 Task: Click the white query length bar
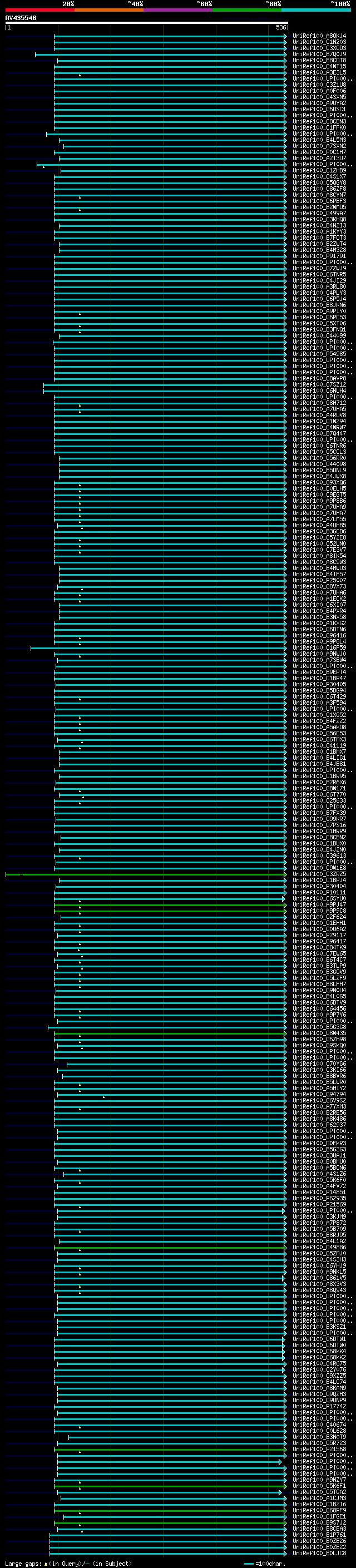pyautogui.click(x=147, y=23)
